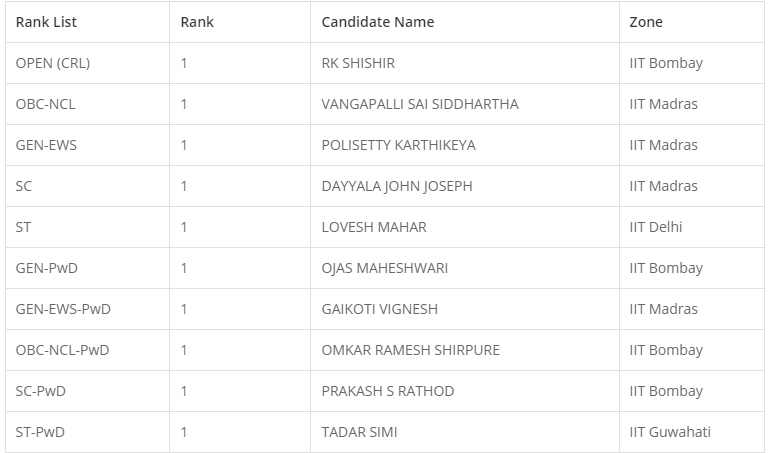Click candidate name RK SHISHIR
Image resolution: width=769 pixels, height=453 pixels.
358,63
